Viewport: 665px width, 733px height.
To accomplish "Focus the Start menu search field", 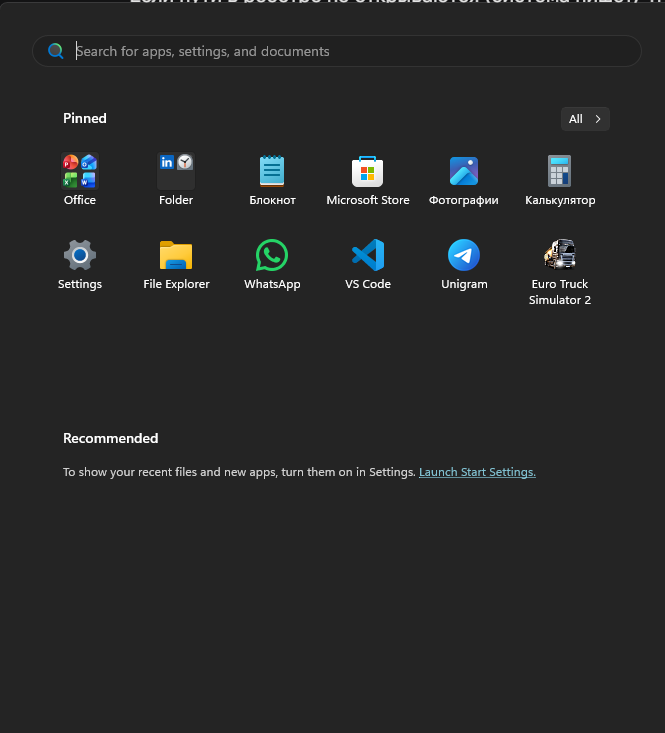I will pos(336,51).
